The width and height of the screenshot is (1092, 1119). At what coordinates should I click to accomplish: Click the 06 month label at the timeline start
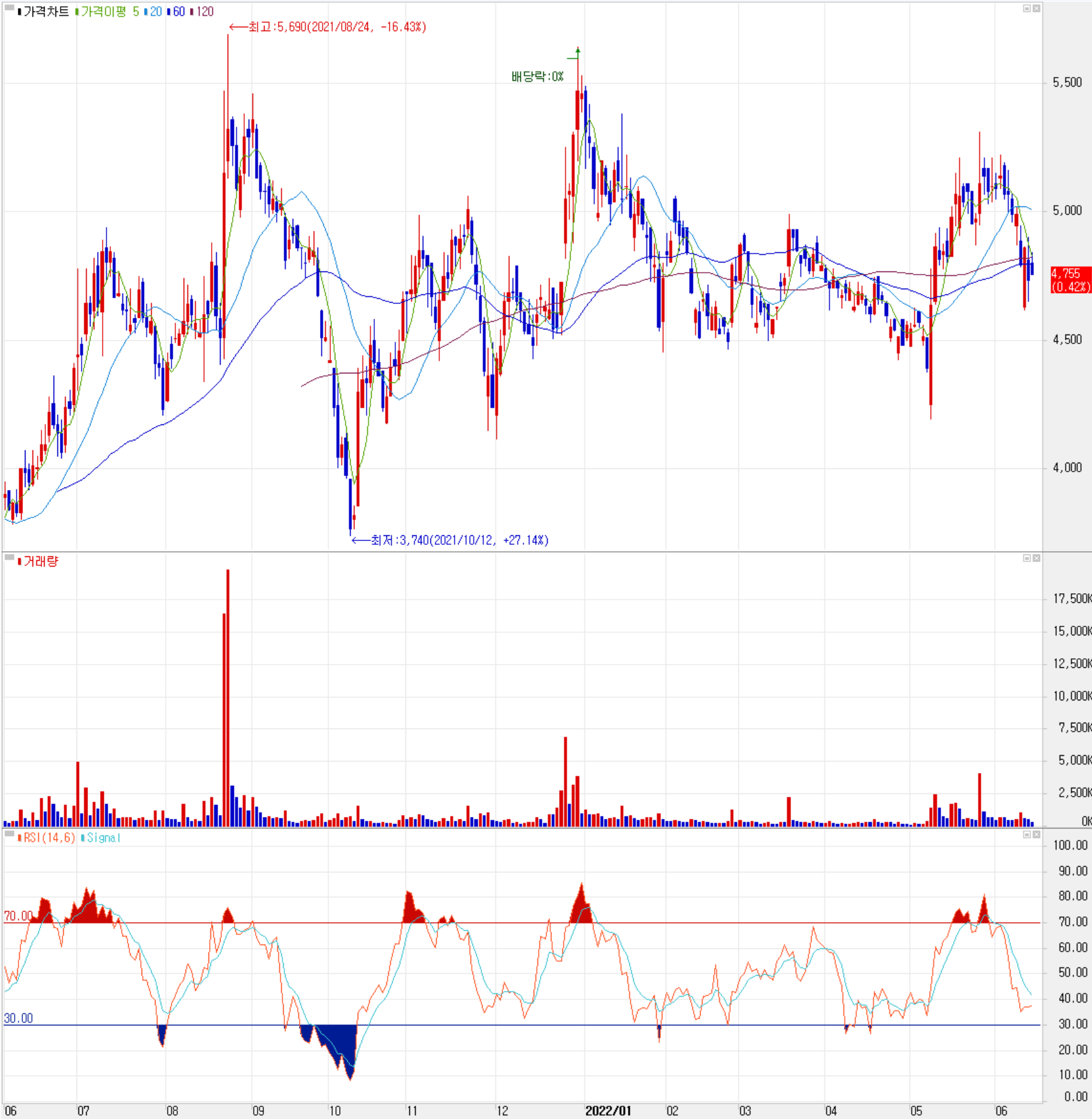click(x=10, y=1111)
